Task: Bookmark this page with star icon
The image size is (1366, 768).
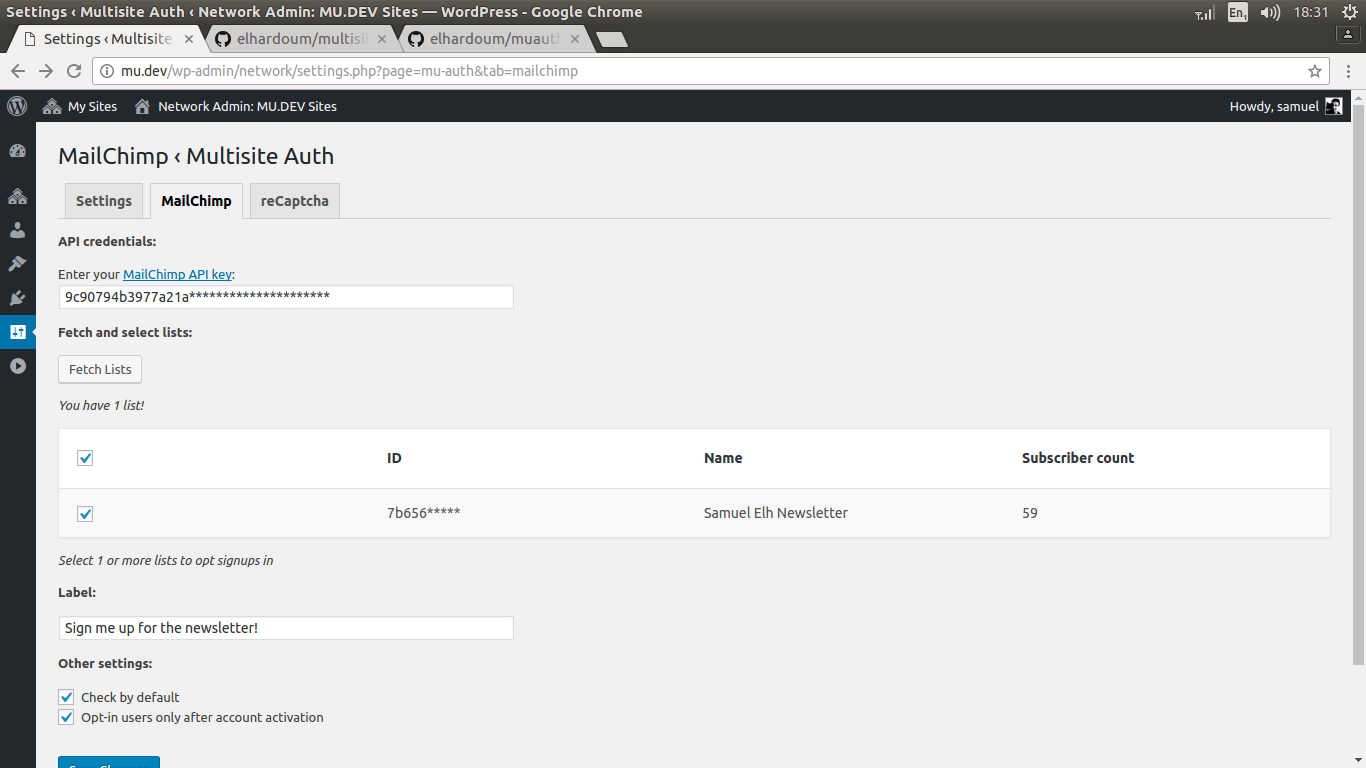Action: 1315,71
